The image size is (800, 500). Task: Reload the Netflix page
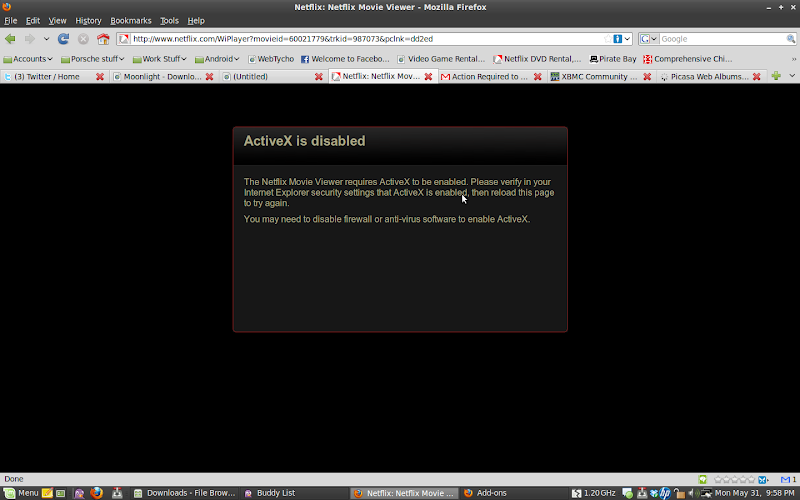point(63,39)
